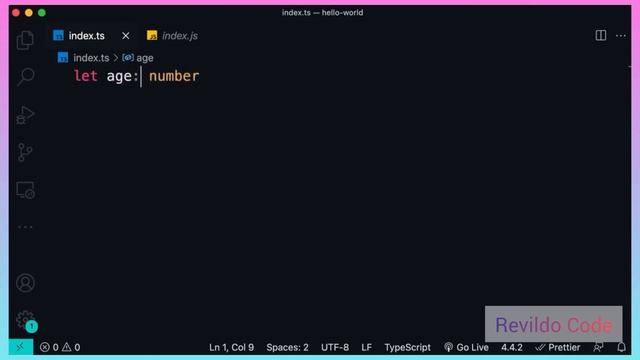Open editor More Actions ellipsis
The image size is (640, 360).
point(621,36)
